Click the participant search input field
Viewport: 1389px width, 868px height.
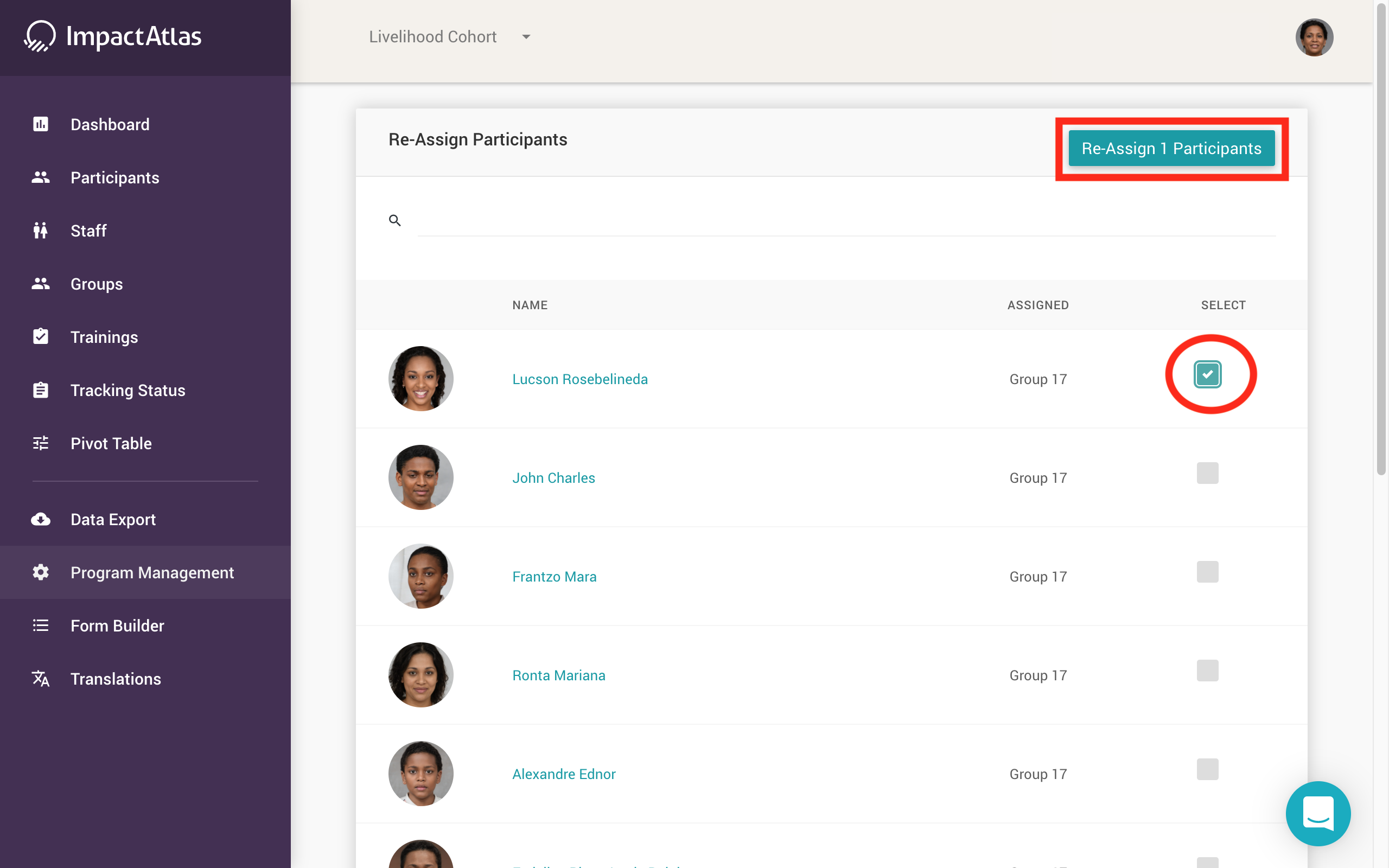pos(846,221)
